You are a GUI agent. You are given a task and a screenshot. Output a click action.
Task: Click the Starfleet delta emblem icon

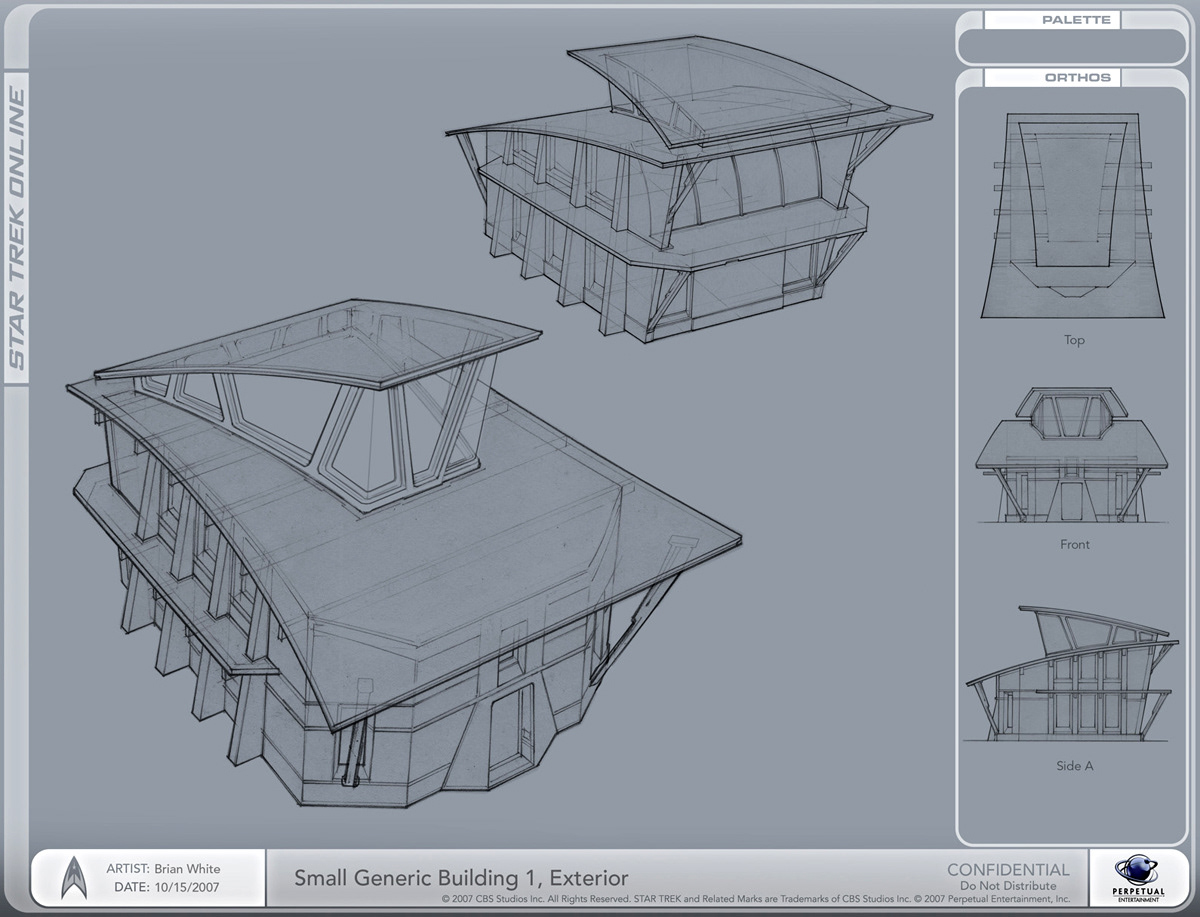(75, 878)
